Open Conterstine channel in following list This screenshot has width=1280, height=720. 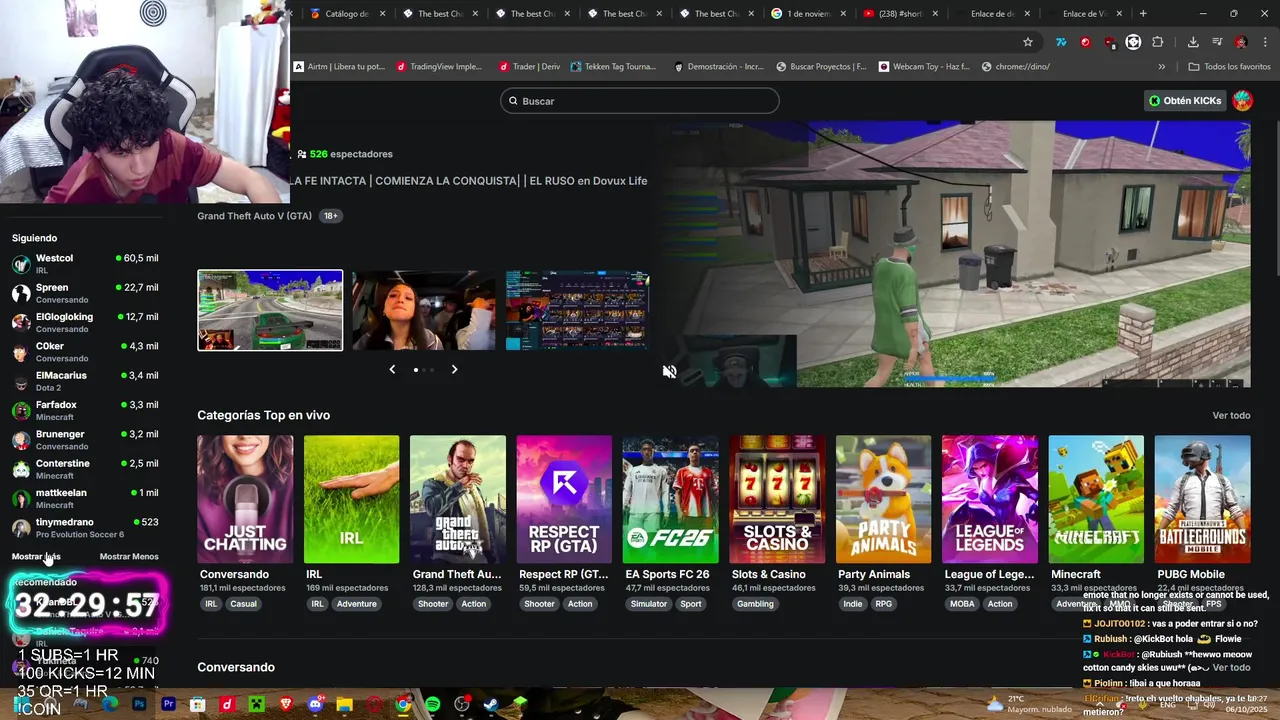coord(85,469)
